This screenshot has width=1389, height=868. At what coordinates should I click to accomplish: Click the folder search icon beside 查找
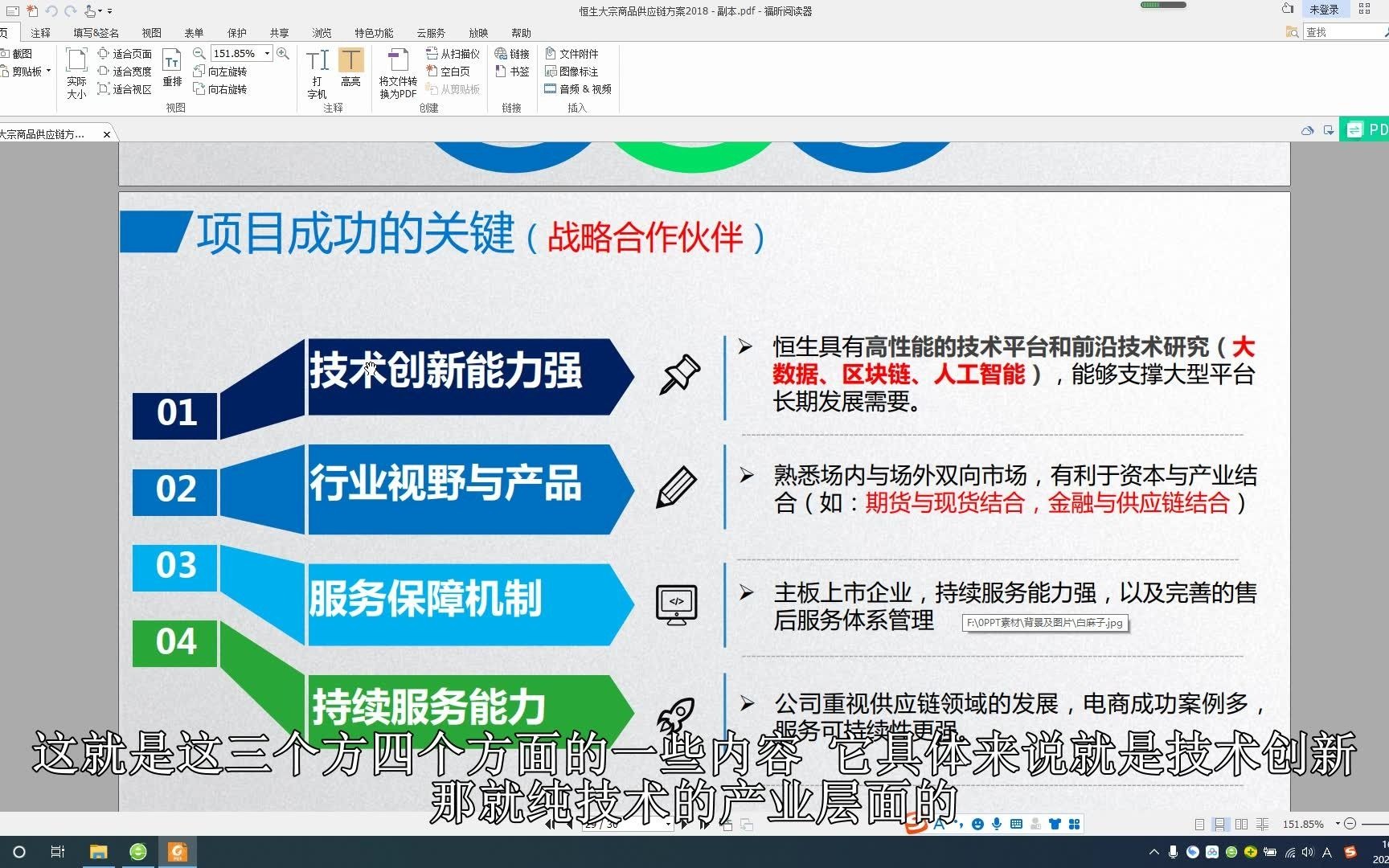(x=1292, y=32)
